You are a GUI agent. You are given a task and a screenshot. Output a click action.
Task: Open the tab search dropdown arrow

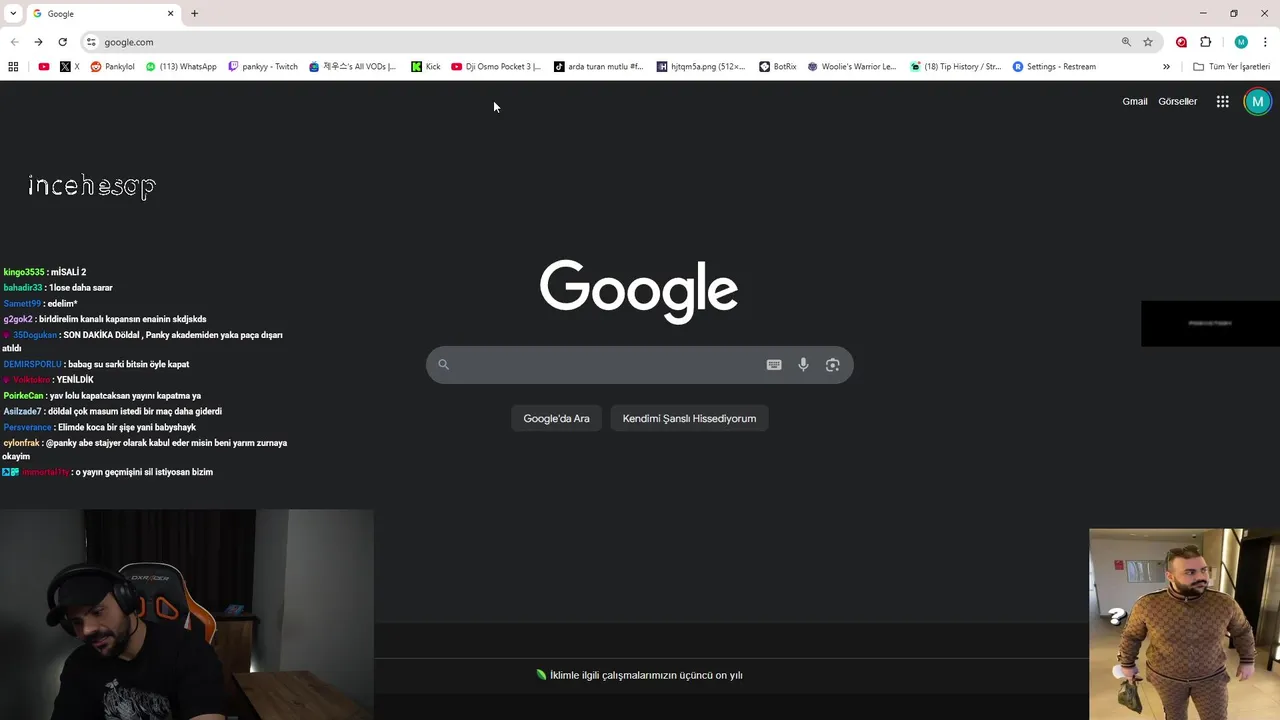(13, 14)
